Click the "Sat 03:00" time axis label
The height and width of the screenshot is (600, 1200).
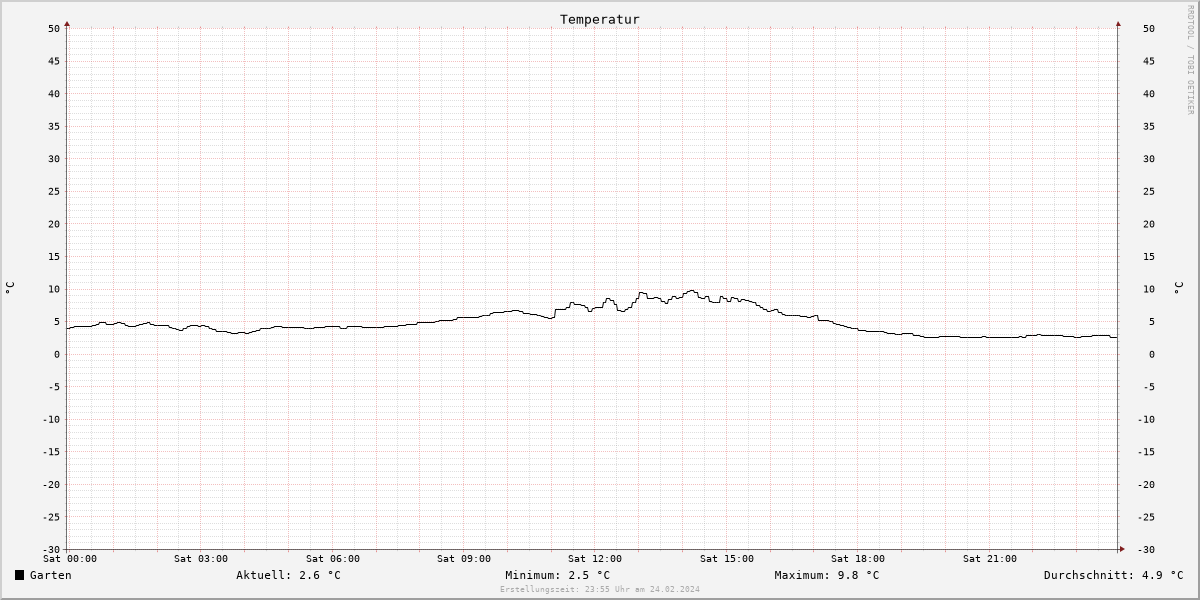click(201, 559)
